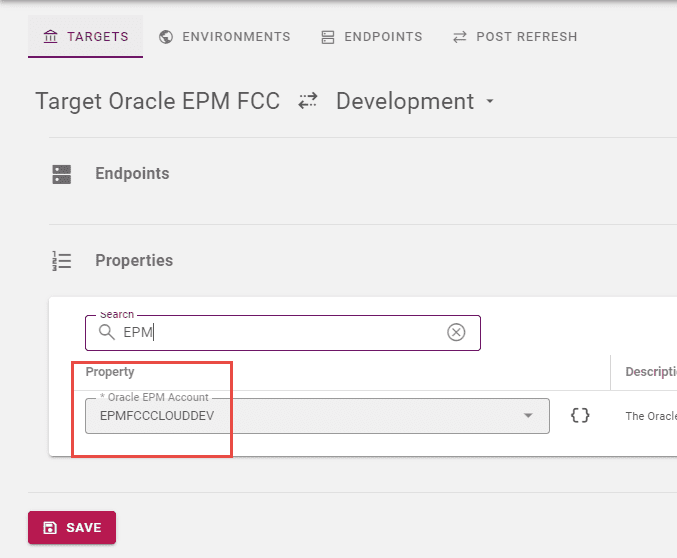
Task: Clear the search text with X icon
Action: [456, 332]
